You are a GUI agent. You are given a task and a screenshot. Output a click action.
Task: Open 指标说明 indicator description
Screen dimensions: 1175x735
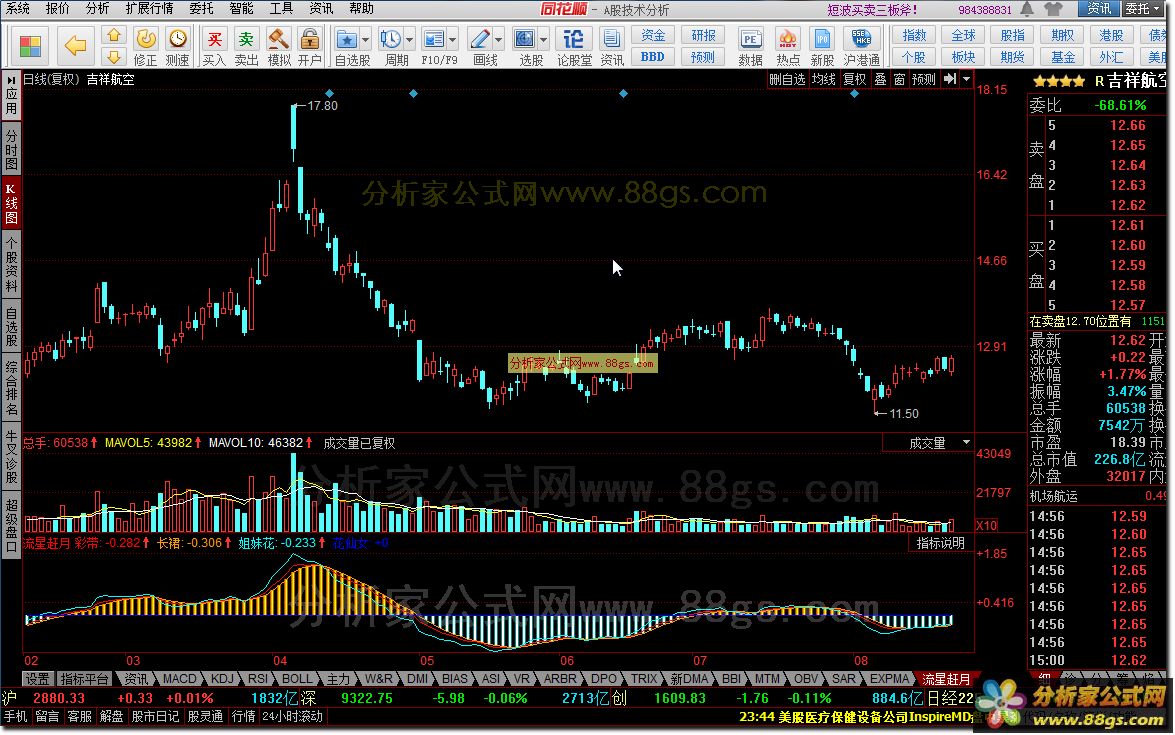tap(940, 543)
